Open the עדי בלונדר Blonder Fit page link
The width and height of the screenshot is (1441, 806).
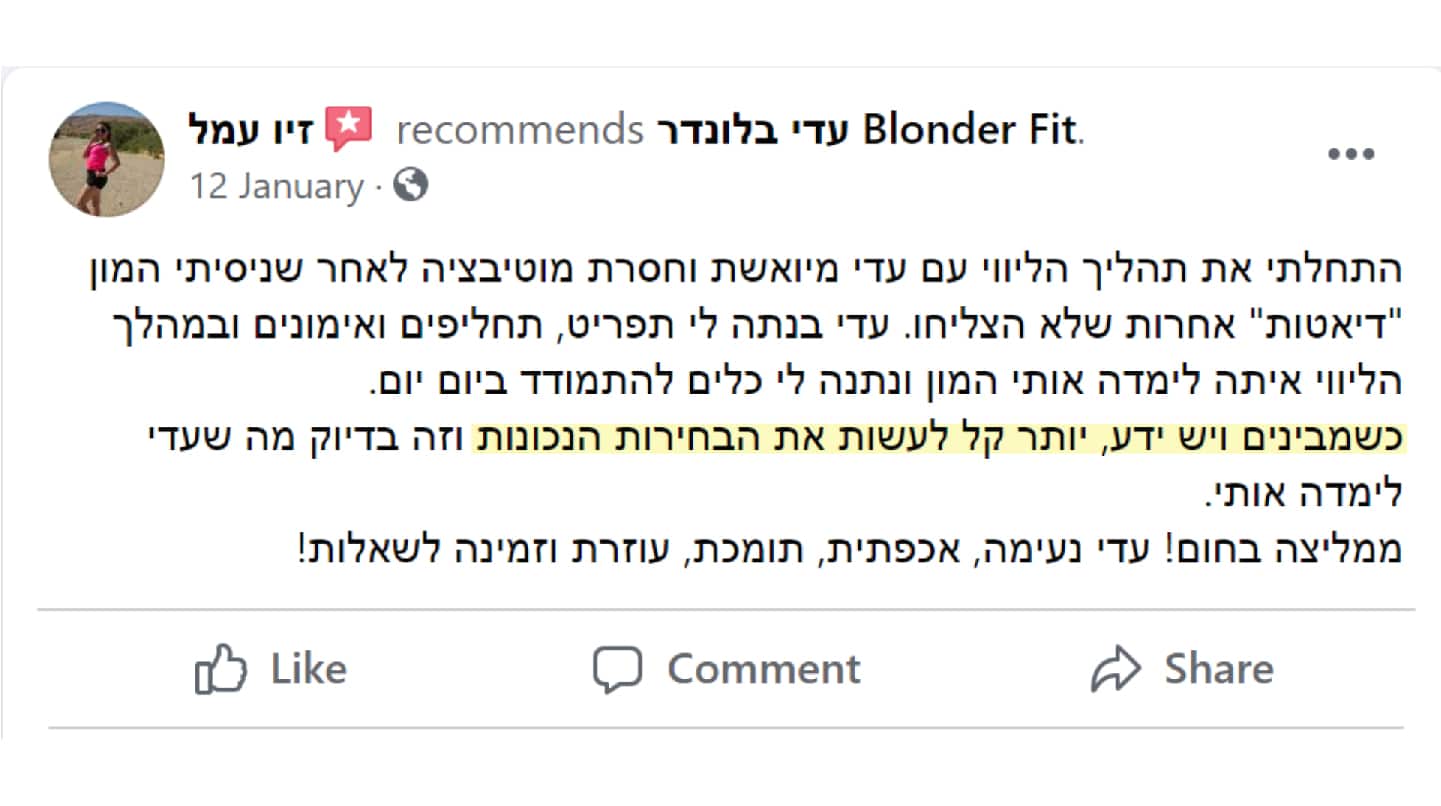pyautogui.click(x=867, y=129)
